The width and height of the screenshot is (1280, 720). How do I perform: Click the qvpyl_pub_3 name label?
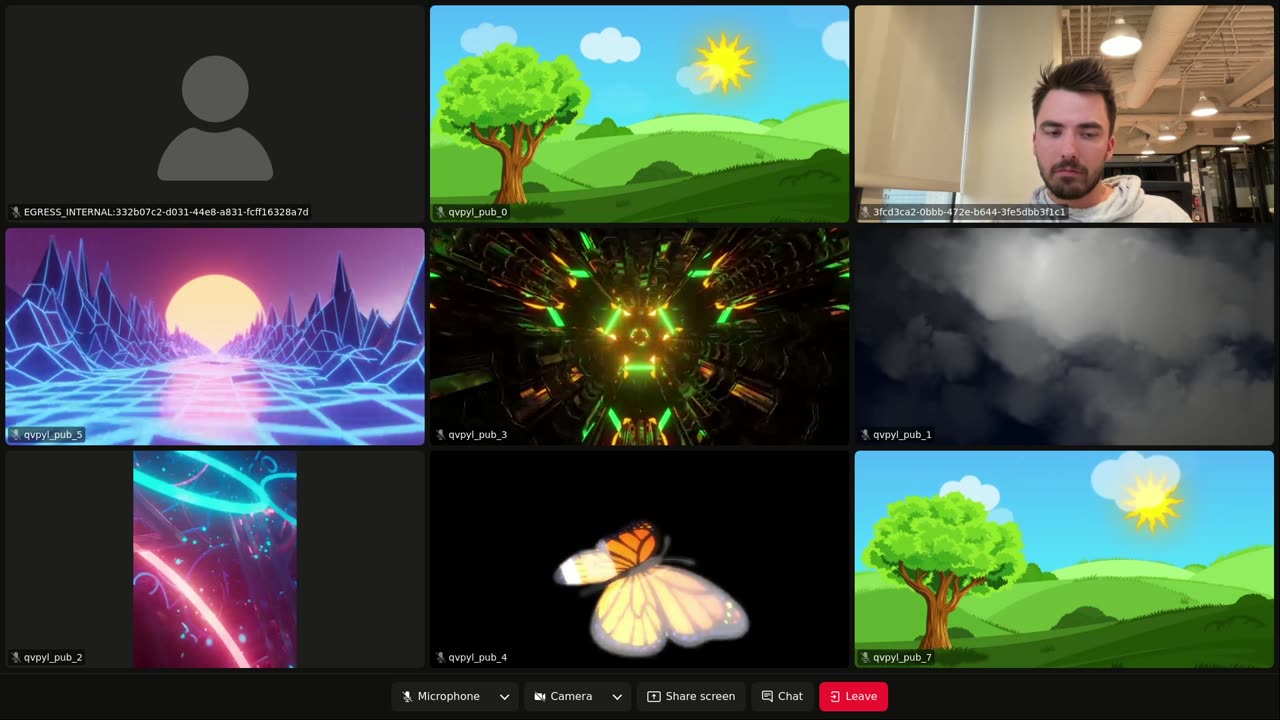[x=478, y=435]
